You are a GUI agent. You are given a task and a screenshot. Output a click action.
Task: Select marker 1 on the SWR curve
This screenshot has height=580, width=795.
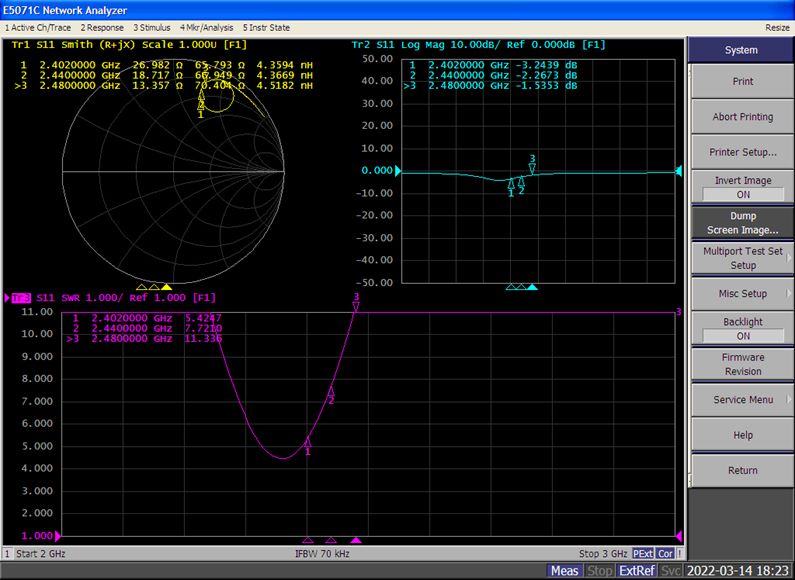pos(307,446)
